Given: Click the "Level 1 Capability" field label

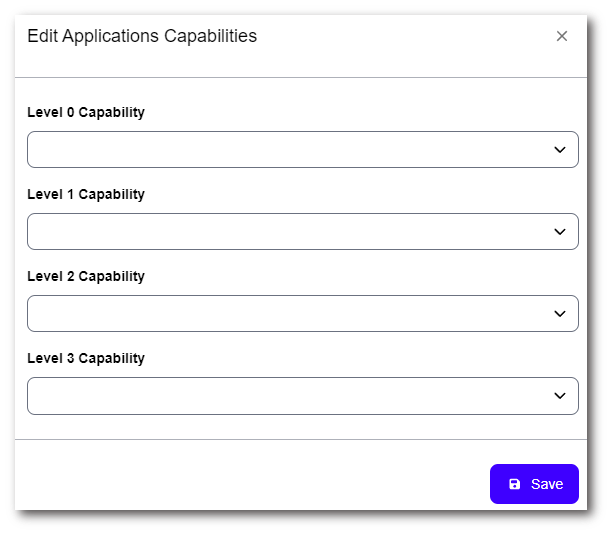Looking at the screenshot, I should click(86, 195).
